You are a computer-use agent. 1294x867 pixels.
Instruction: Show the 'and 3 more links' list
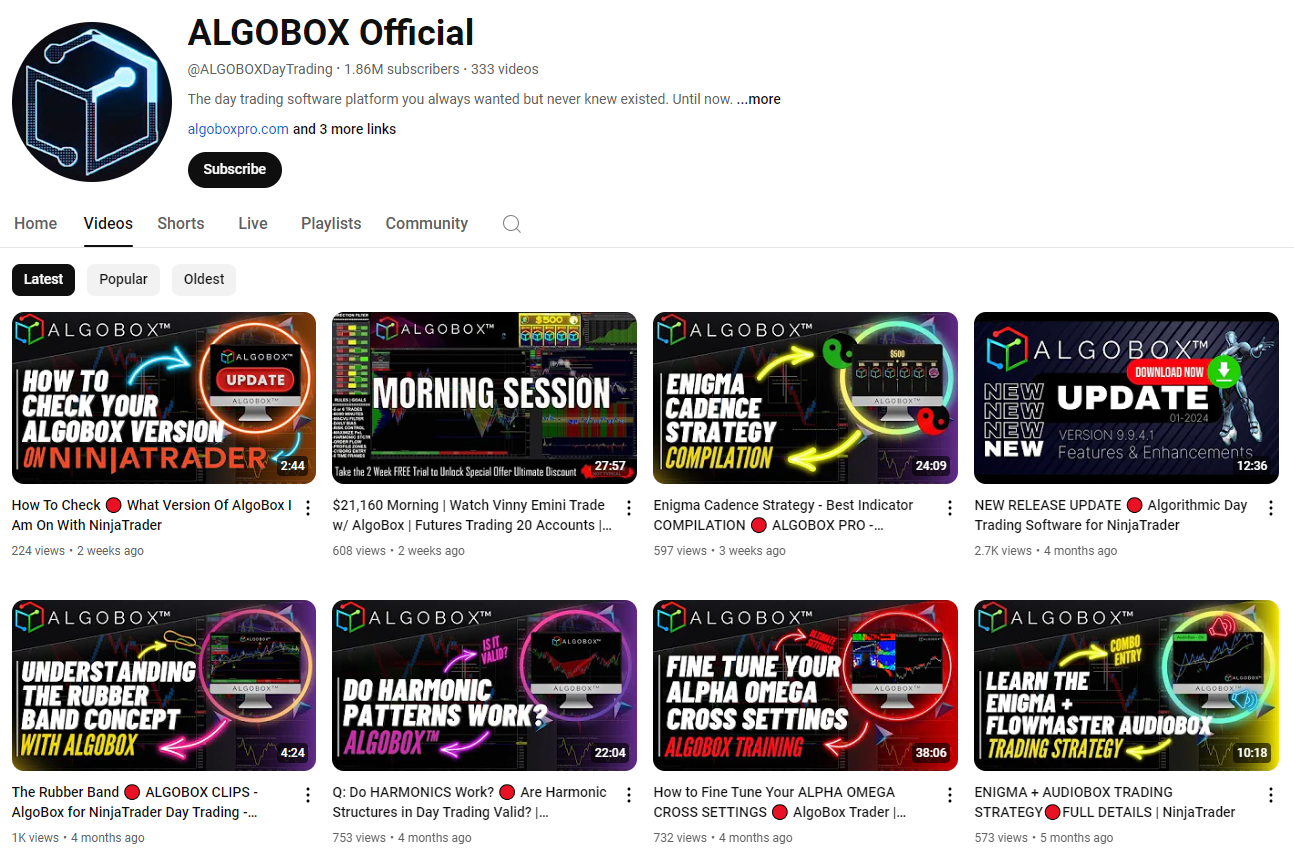click(x=344, y=129)
